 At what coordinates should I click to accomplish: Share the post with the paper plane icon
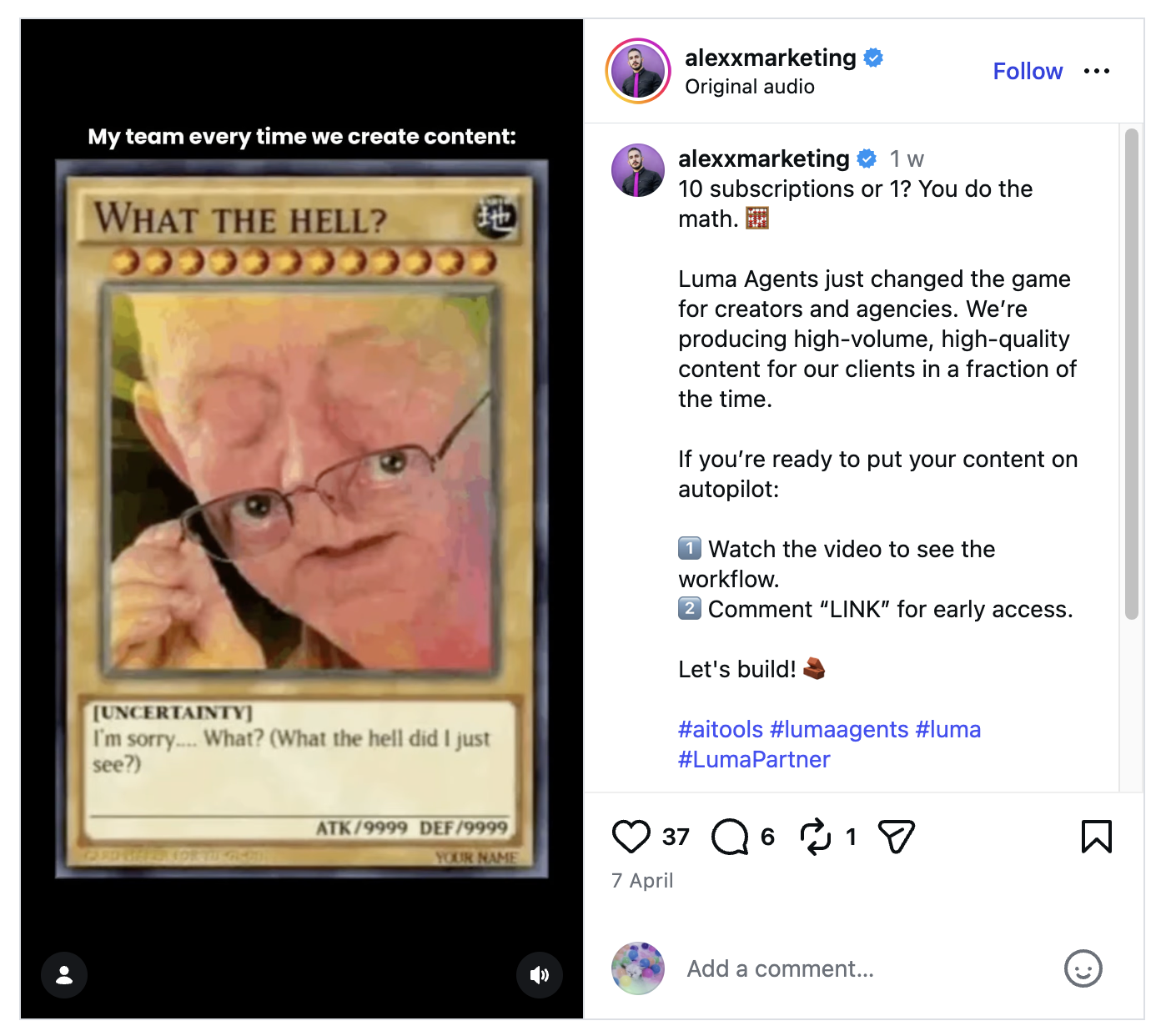tap(897, 837)
